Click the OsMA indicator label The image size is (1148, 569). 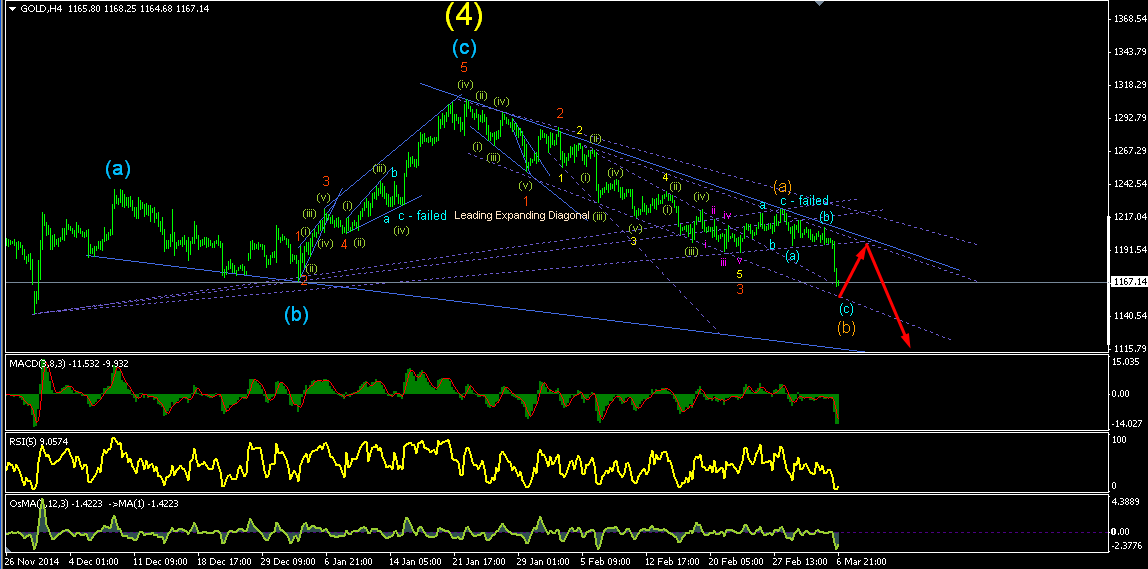click(93, 503)
